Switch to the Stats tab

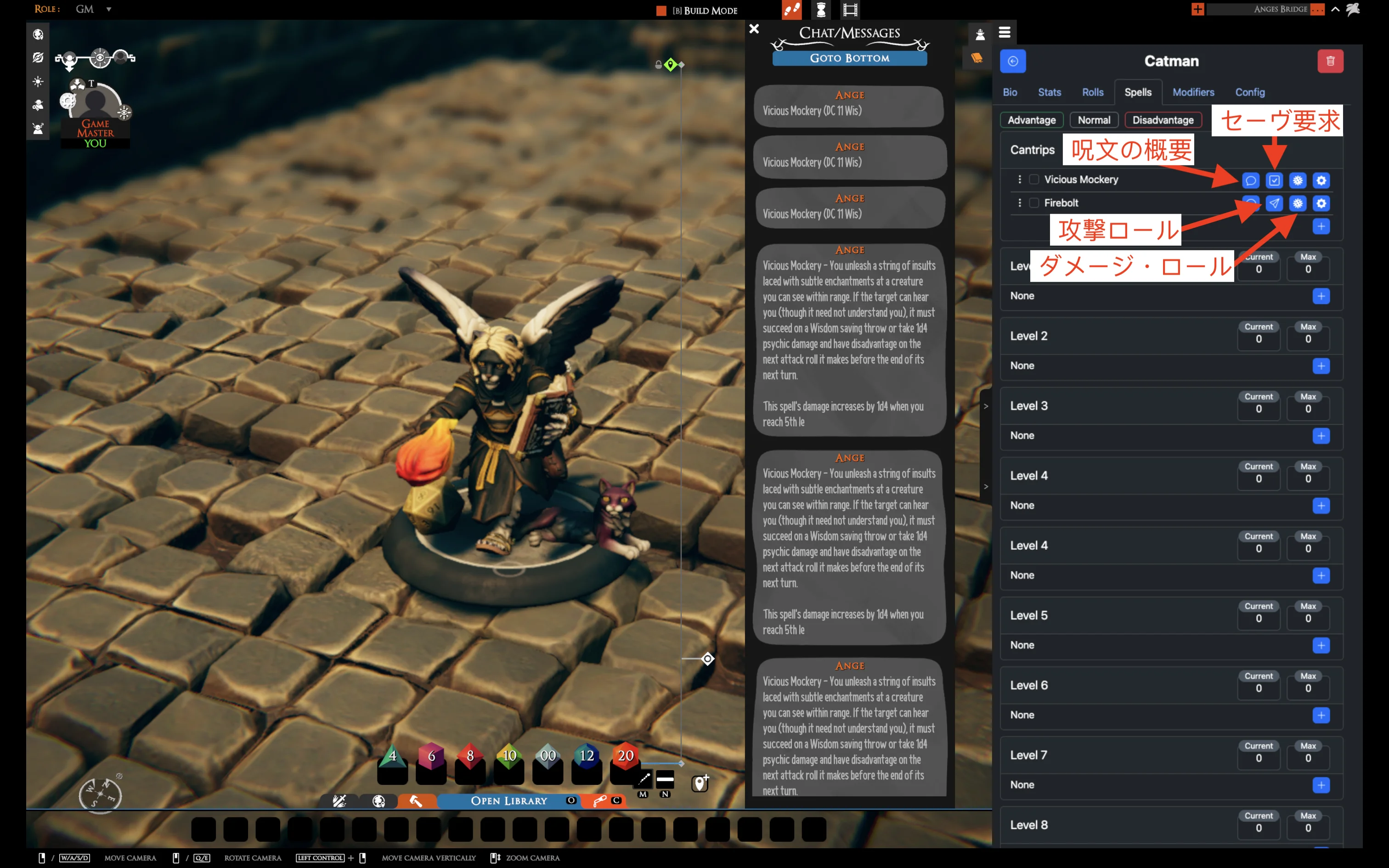pos(1049,92)
